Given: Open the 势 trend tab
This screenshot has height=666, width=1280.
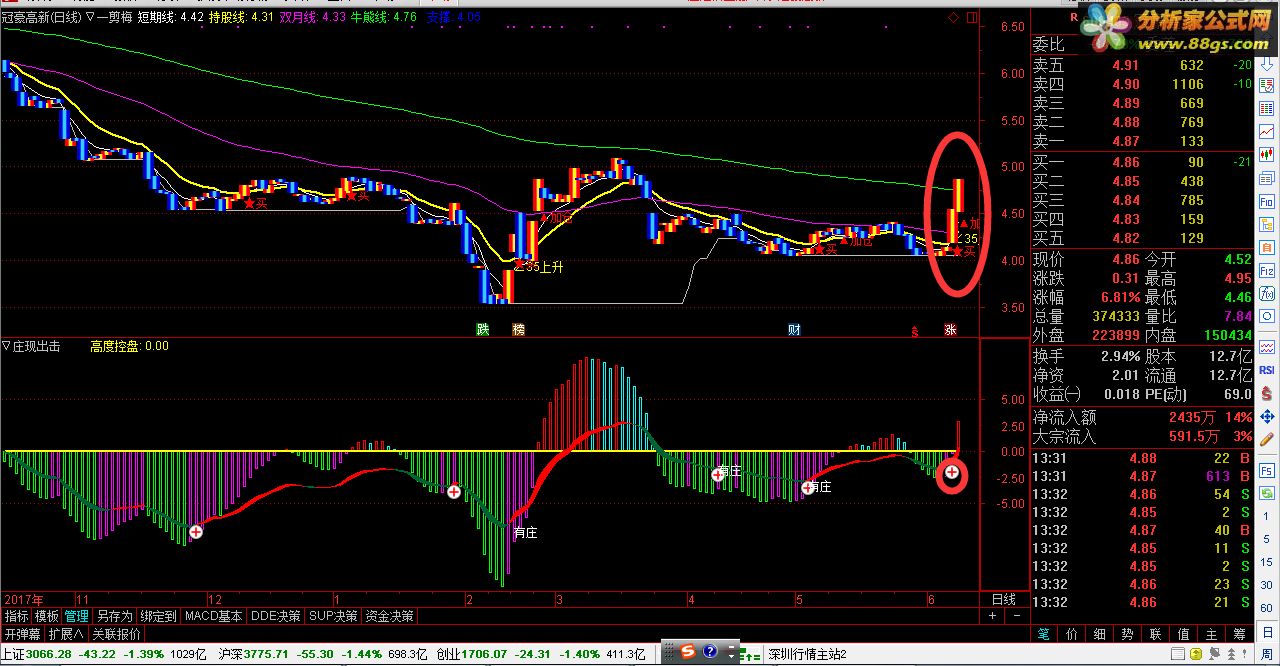Looking at the screenshot, I should [1127, 634].
